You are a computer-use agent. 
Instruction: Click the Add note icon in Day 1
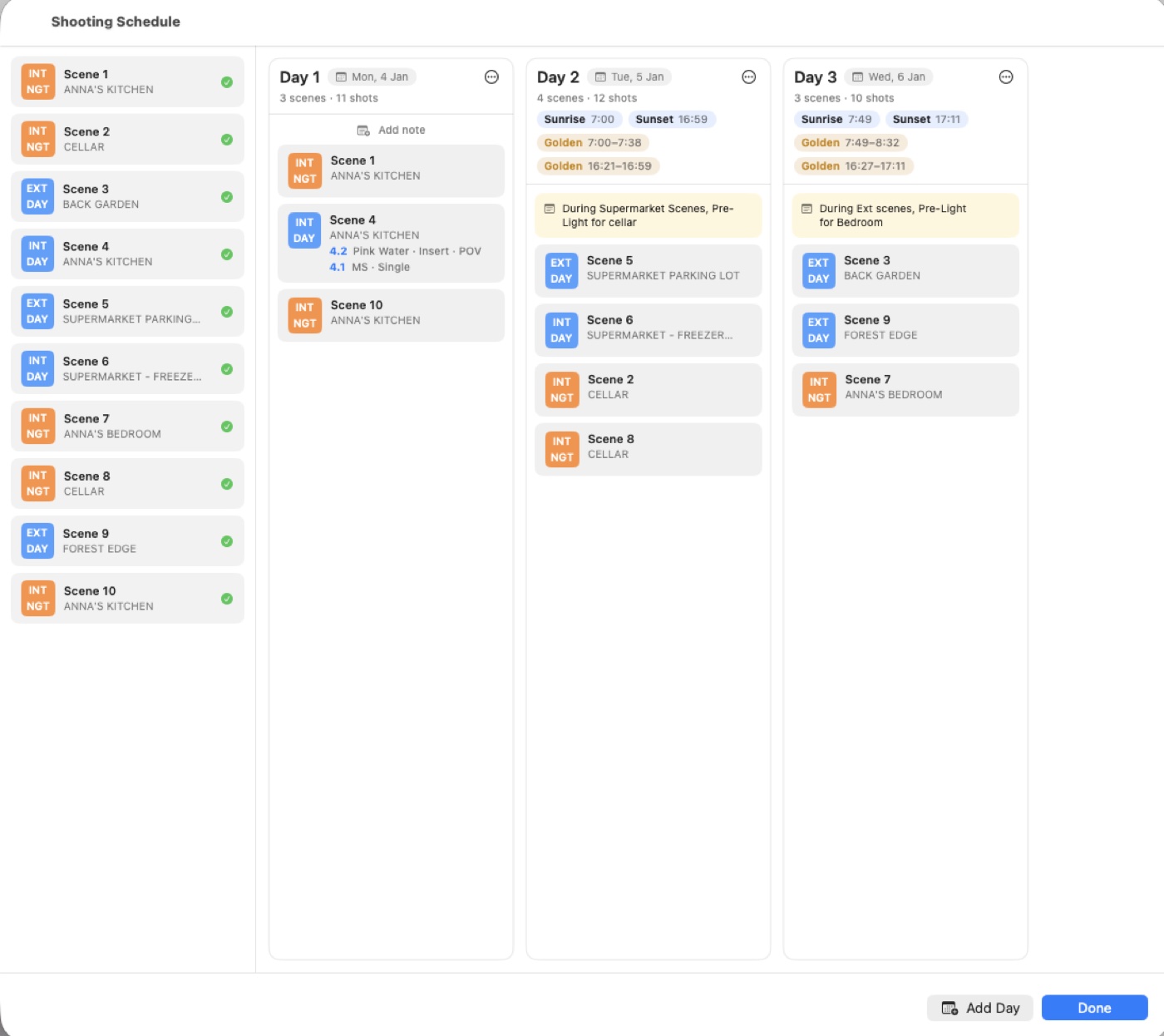pyautogui.click(x=363, y=131)
